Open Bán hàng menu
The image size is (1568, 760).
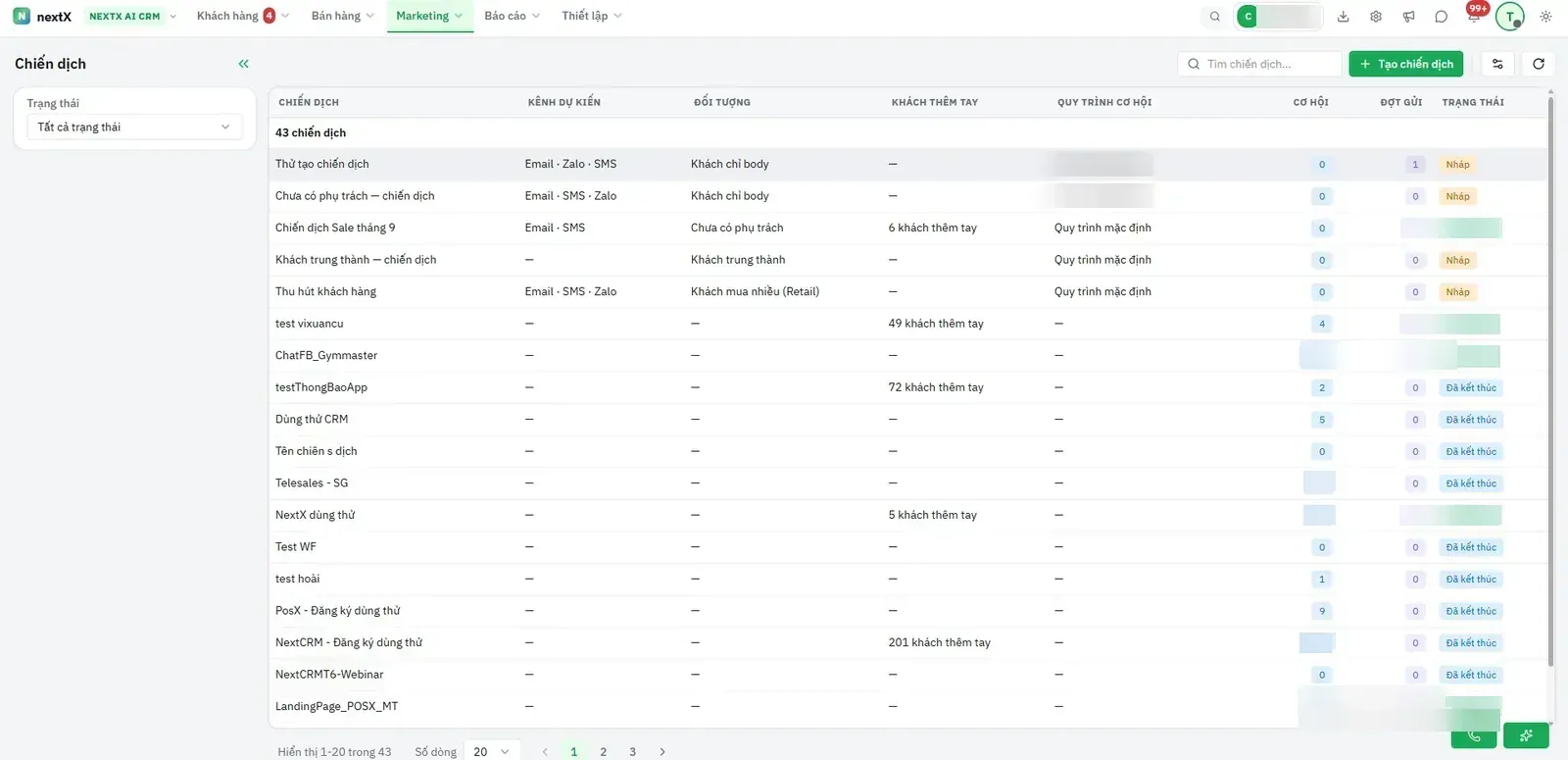coord(342,16)
